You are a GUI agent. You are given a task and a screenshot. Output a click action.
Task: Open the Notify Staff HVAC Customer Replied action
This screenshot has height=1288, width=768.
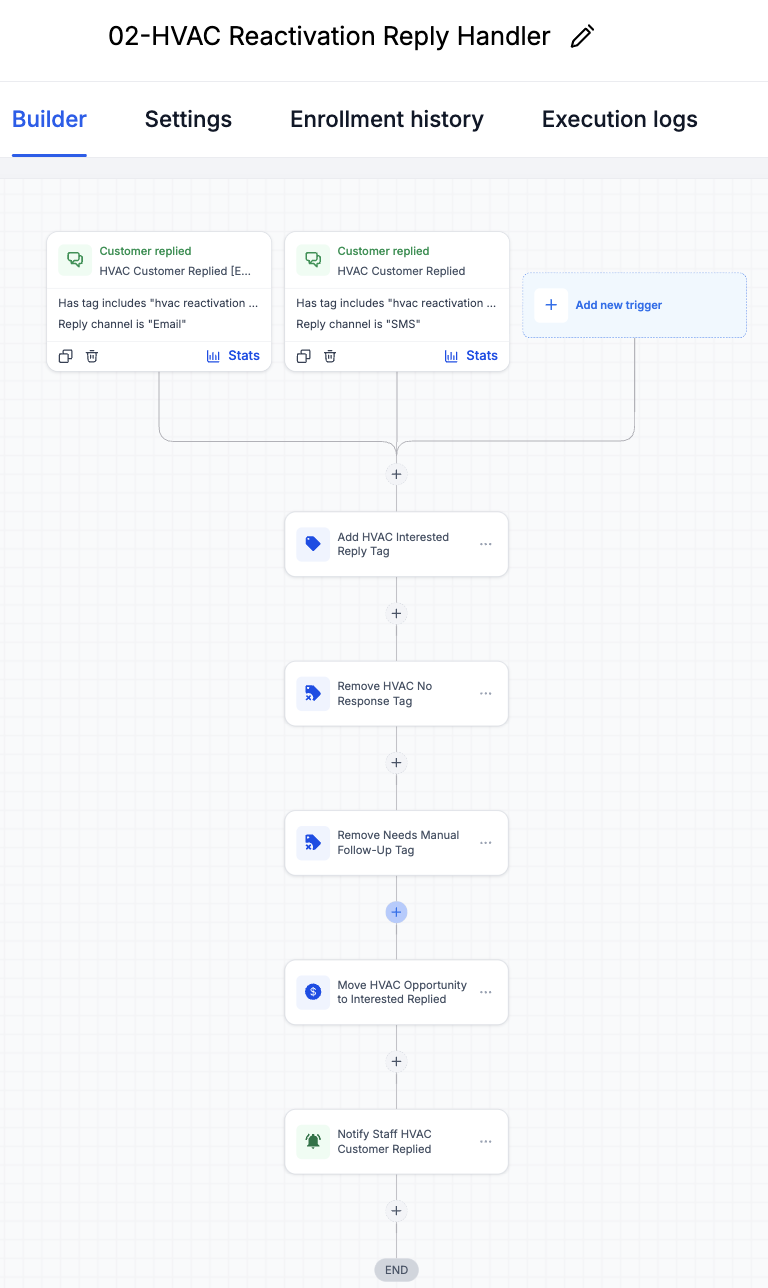(396, 1141)
